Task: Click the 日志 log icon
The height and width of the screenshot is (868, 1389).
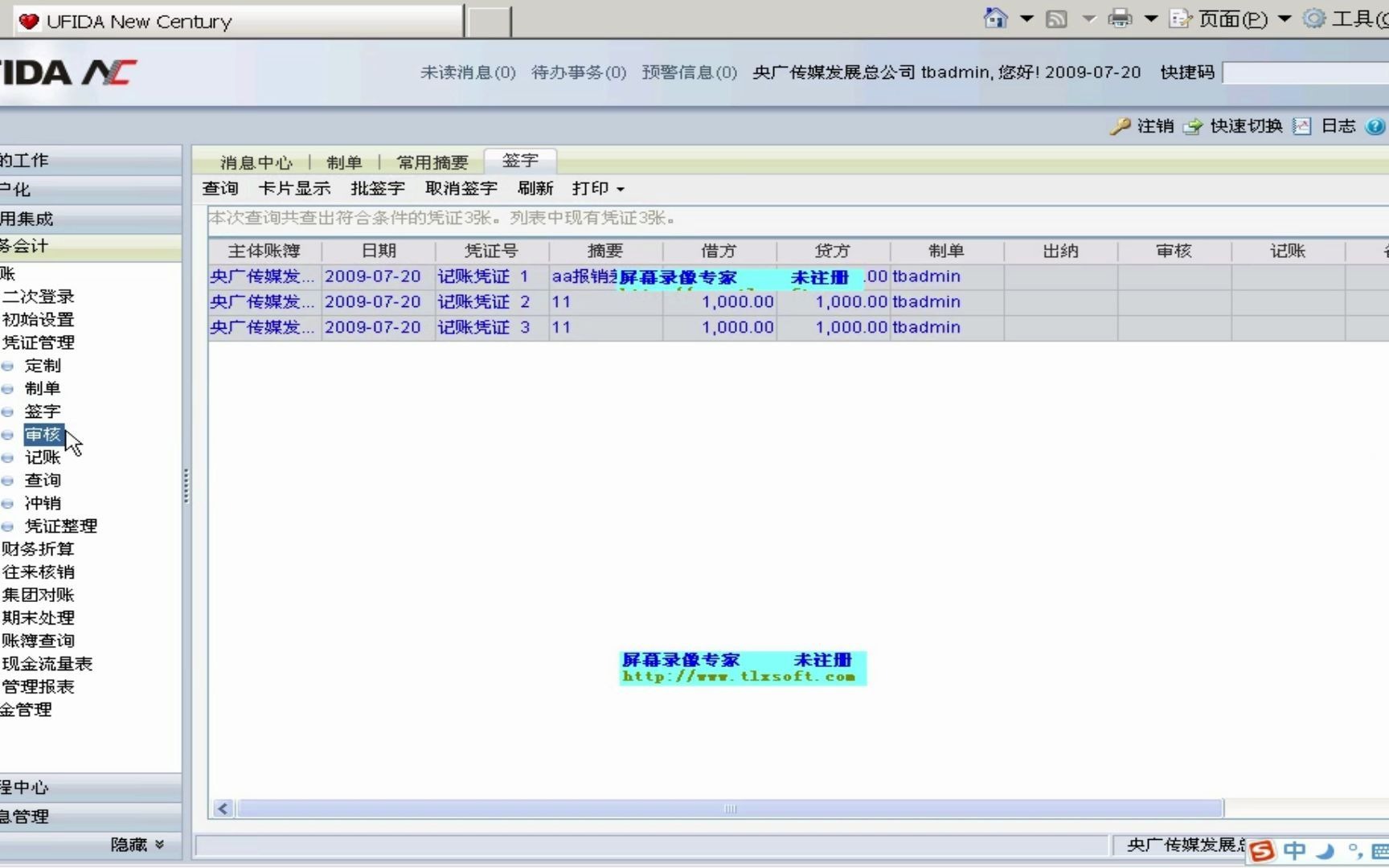Action: pyautogui.click(x=1302, y=126)
